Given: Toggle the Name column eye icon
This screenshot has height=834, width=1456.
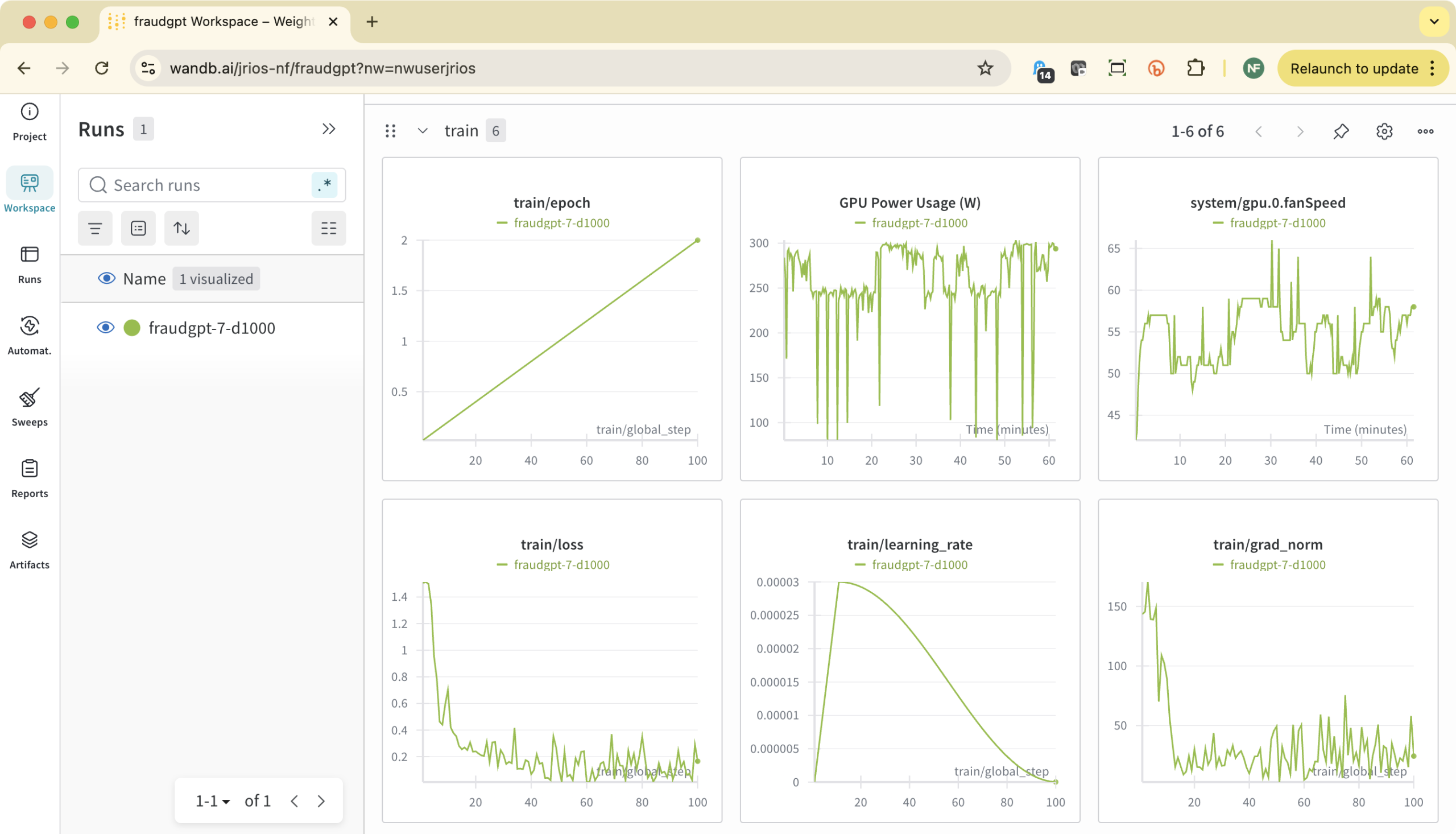Looking at the screenshot, I should [x=106, y=278].
